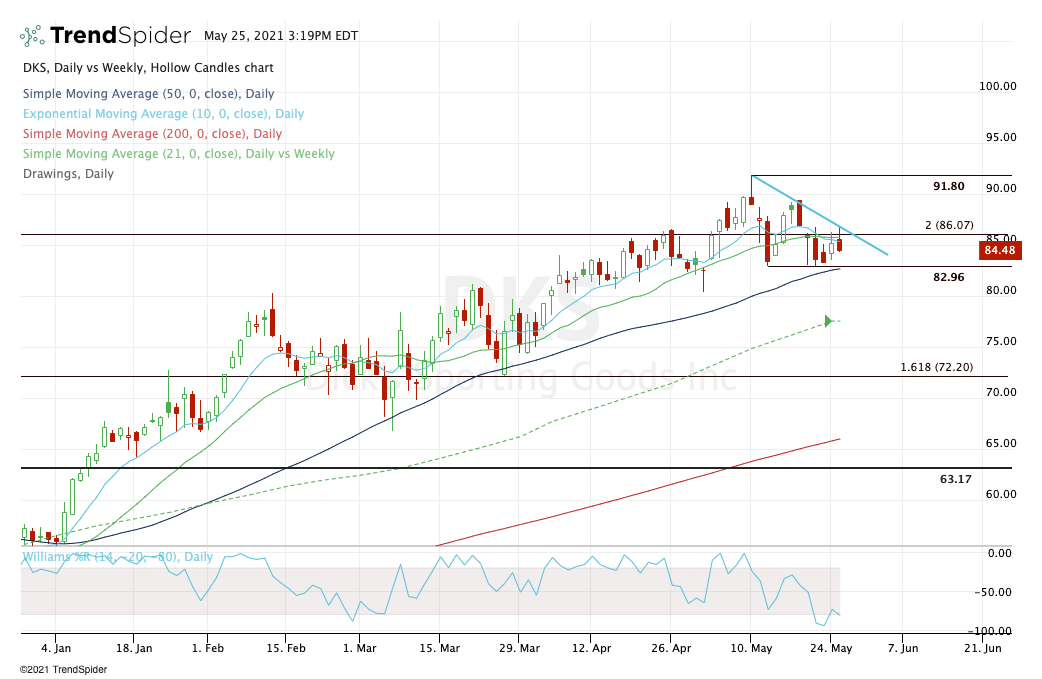Click the -50.00 Williams %R axis value
1042x679 pixels.
click(993, 593)
